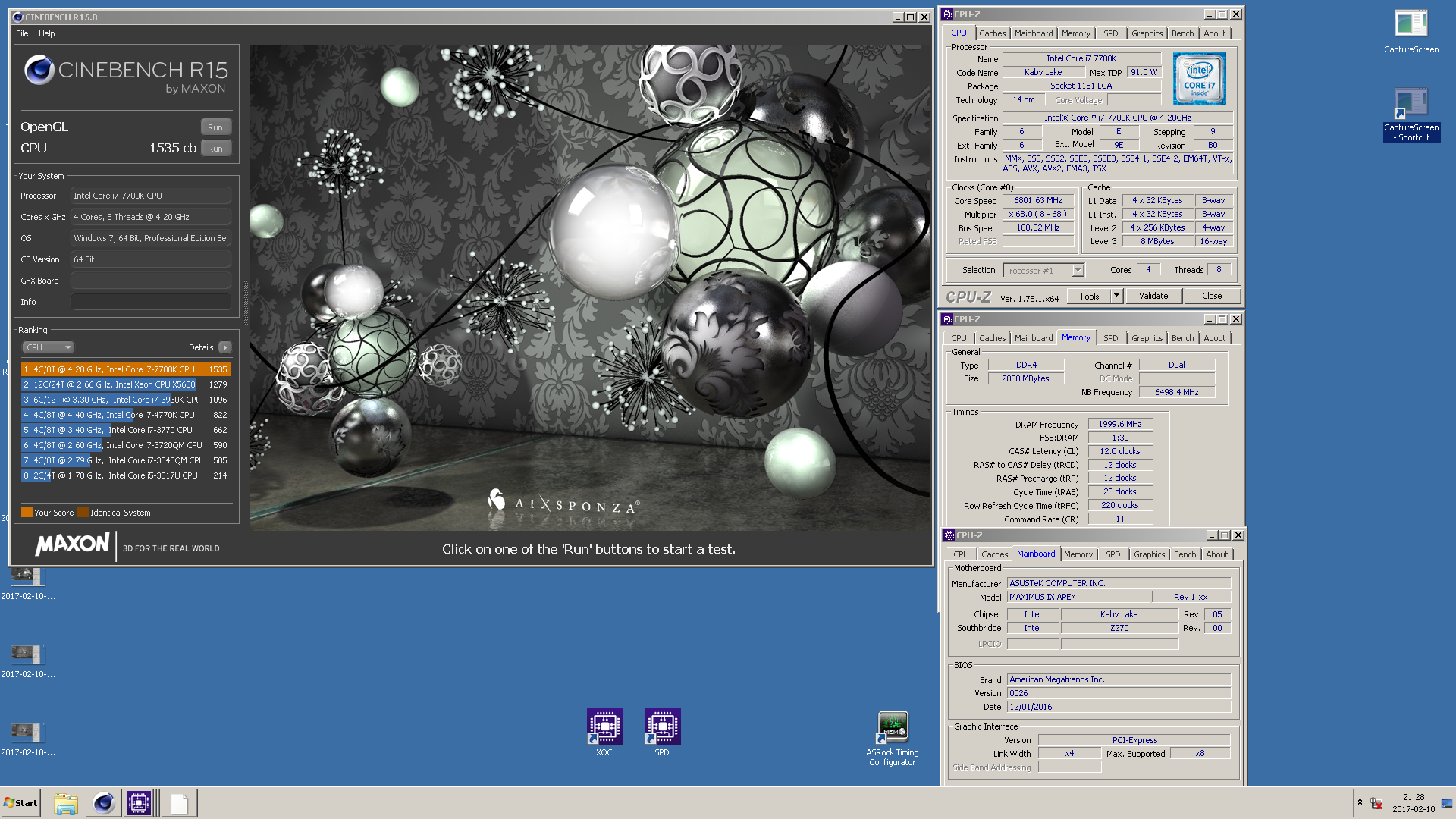This screenshot has height=819, width=1456.
Task: Select ranking entry Intel Core i7-3770
Action: [x=126, y=430]
